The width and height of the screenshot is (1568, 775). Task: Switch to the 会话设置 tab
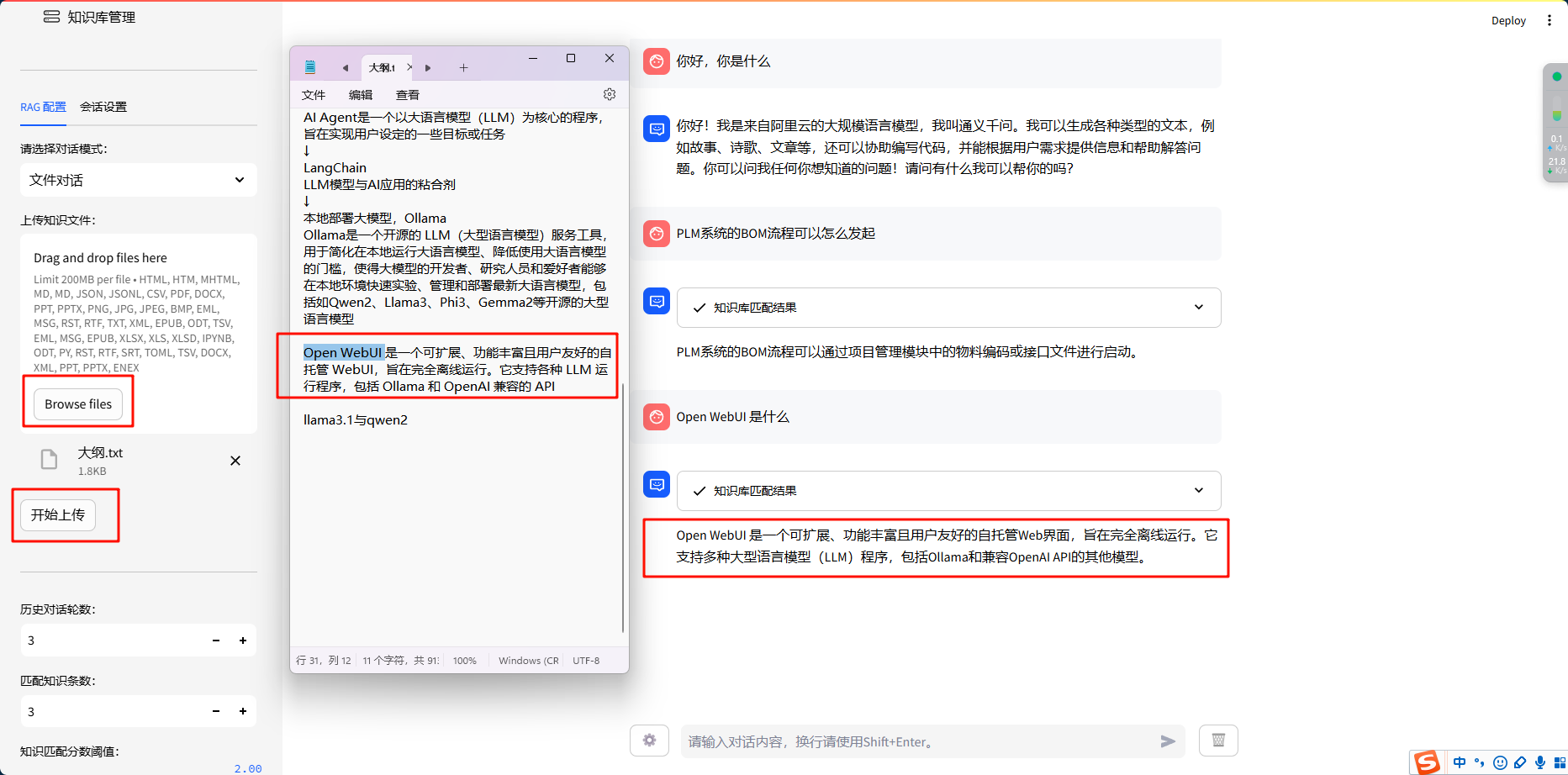pos(103,107)
